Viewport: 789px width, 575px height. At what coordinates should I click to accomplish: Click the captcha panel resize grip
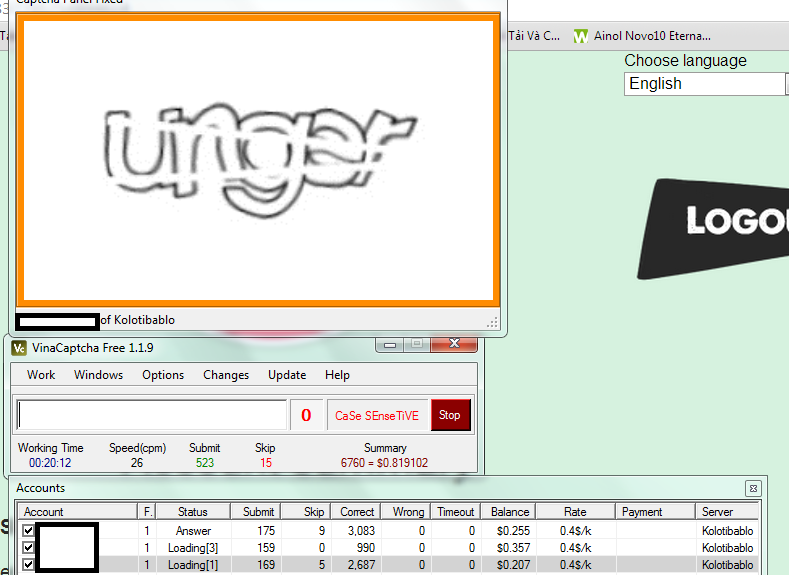[493, 322]
